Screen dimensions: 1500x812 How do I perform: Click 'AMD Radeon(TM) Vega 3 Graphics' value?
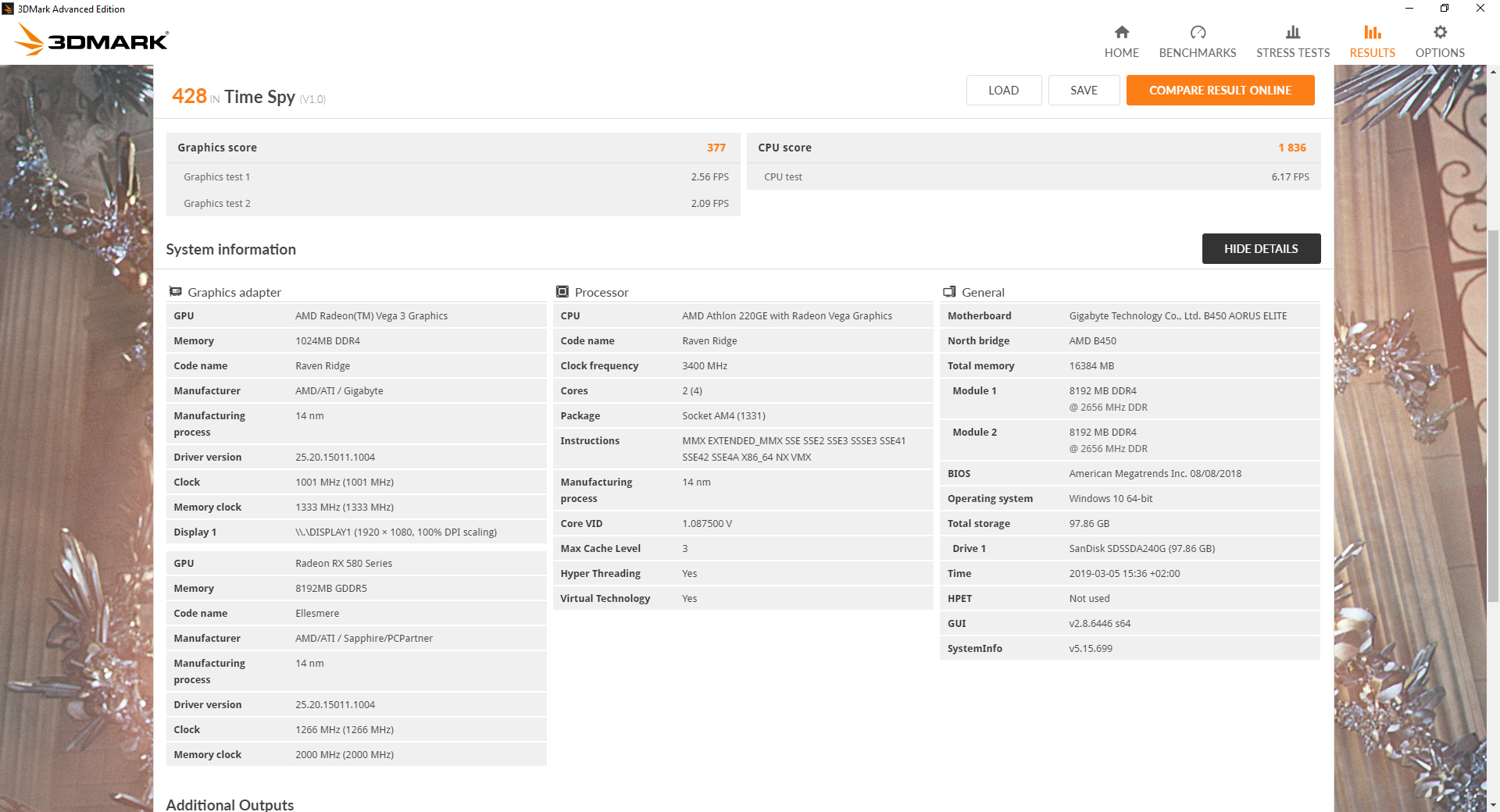[371, 316]
